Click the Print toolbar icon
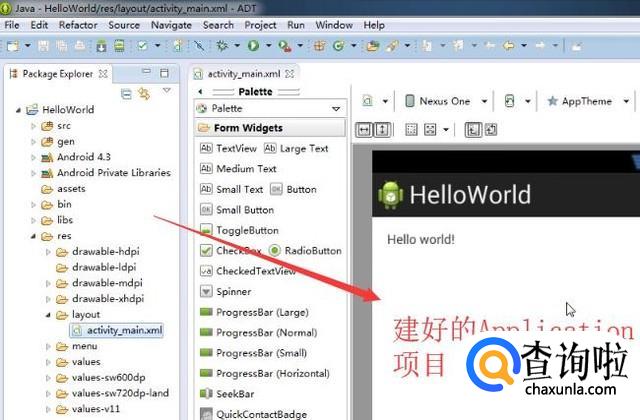The height and width of the screenshot is (420, 640). point(80,46)
